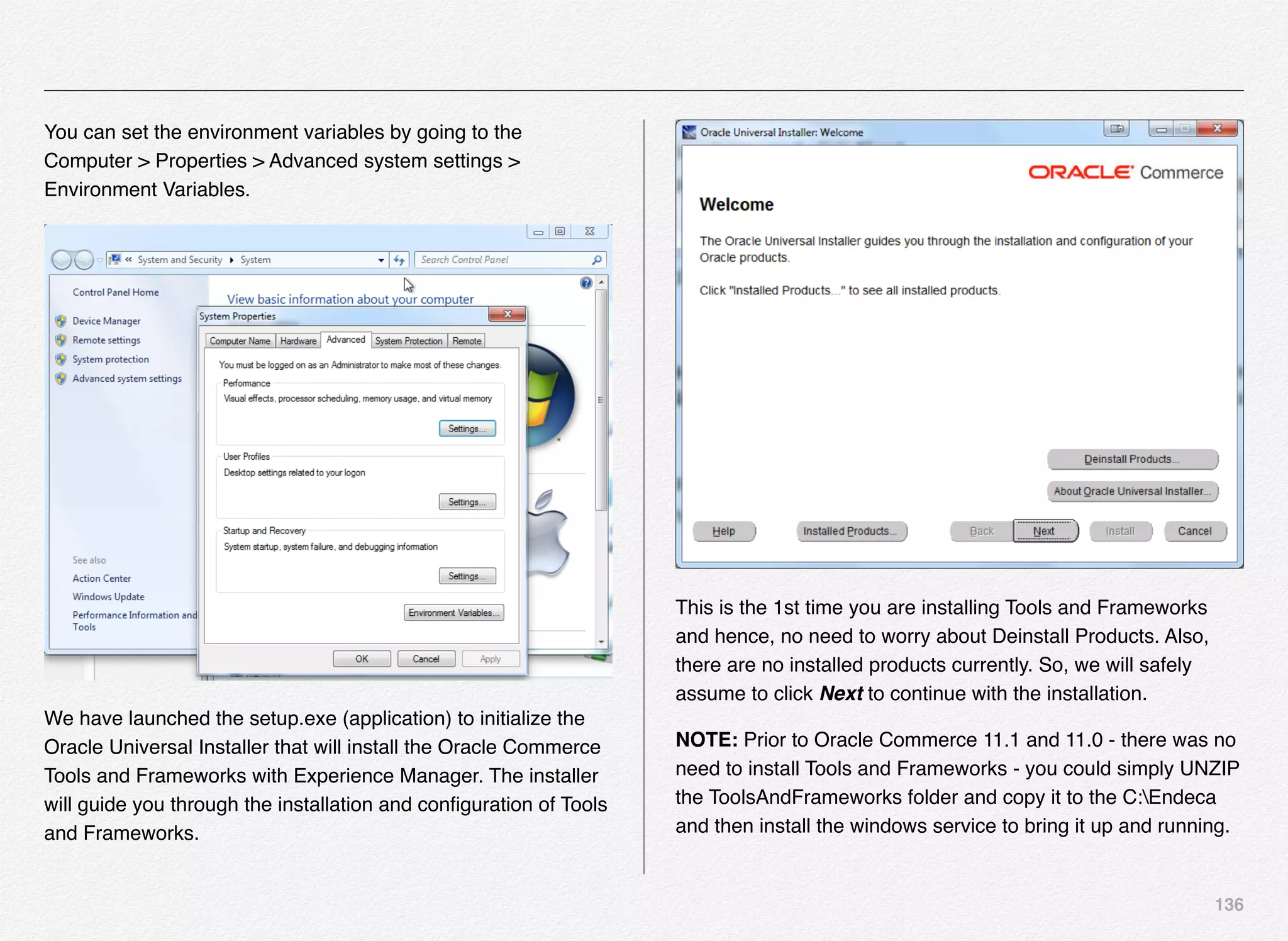
Task: Click the Install button in Oracle installer
Action: click(x=1120, y=532)
